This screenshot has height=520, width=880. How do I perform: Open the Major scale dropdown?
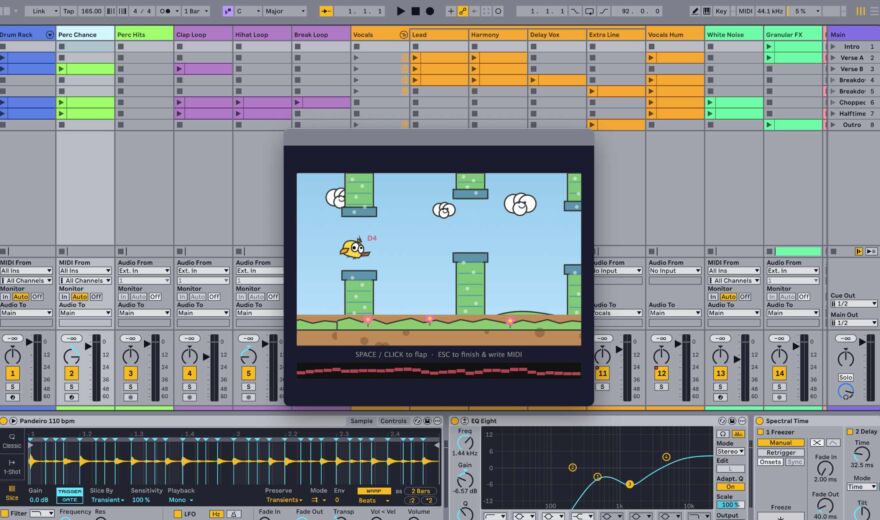(285, 11)
